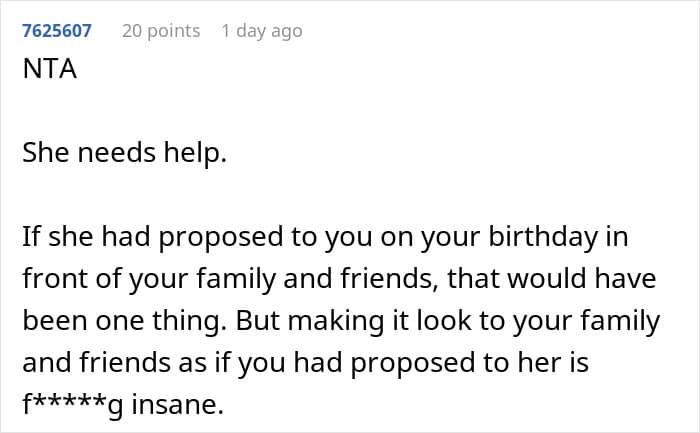The width and height of the screenshot is (700, 433).
Task: Open user profile 7625607
Action: (57, 31)
